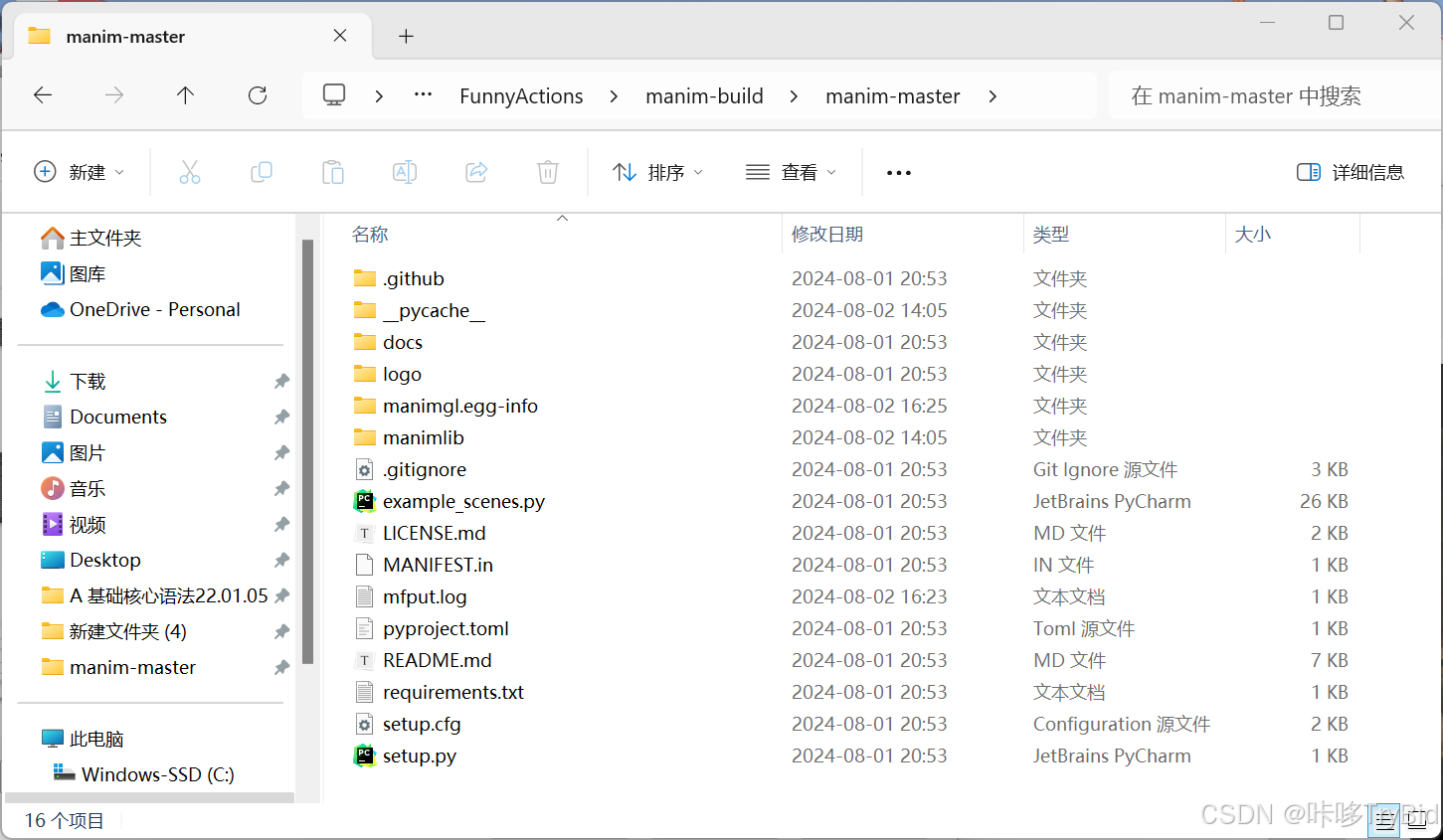Go up one folder level
Screen dimensions: 1443x840
point(185,95)
